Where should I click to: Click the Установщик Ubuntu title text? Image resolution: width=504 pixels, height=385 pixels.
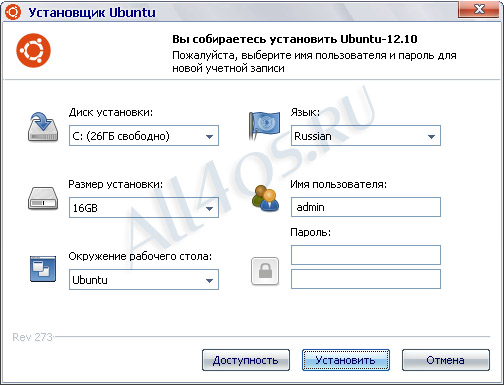click(x=92, y=13)
